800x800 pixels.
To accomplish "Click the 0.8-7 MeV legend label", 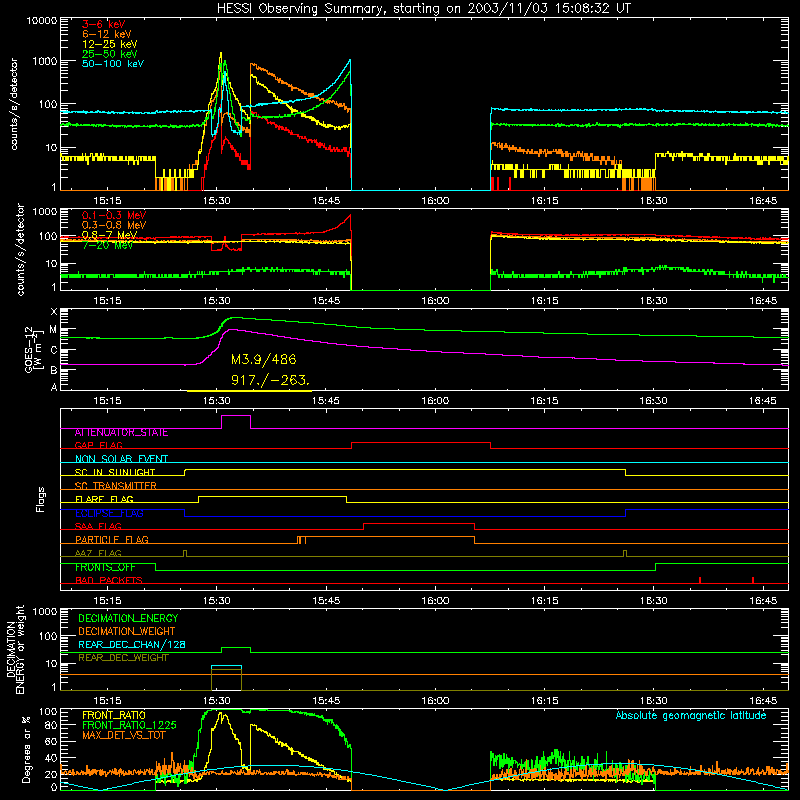I will (x=109, y=235).
